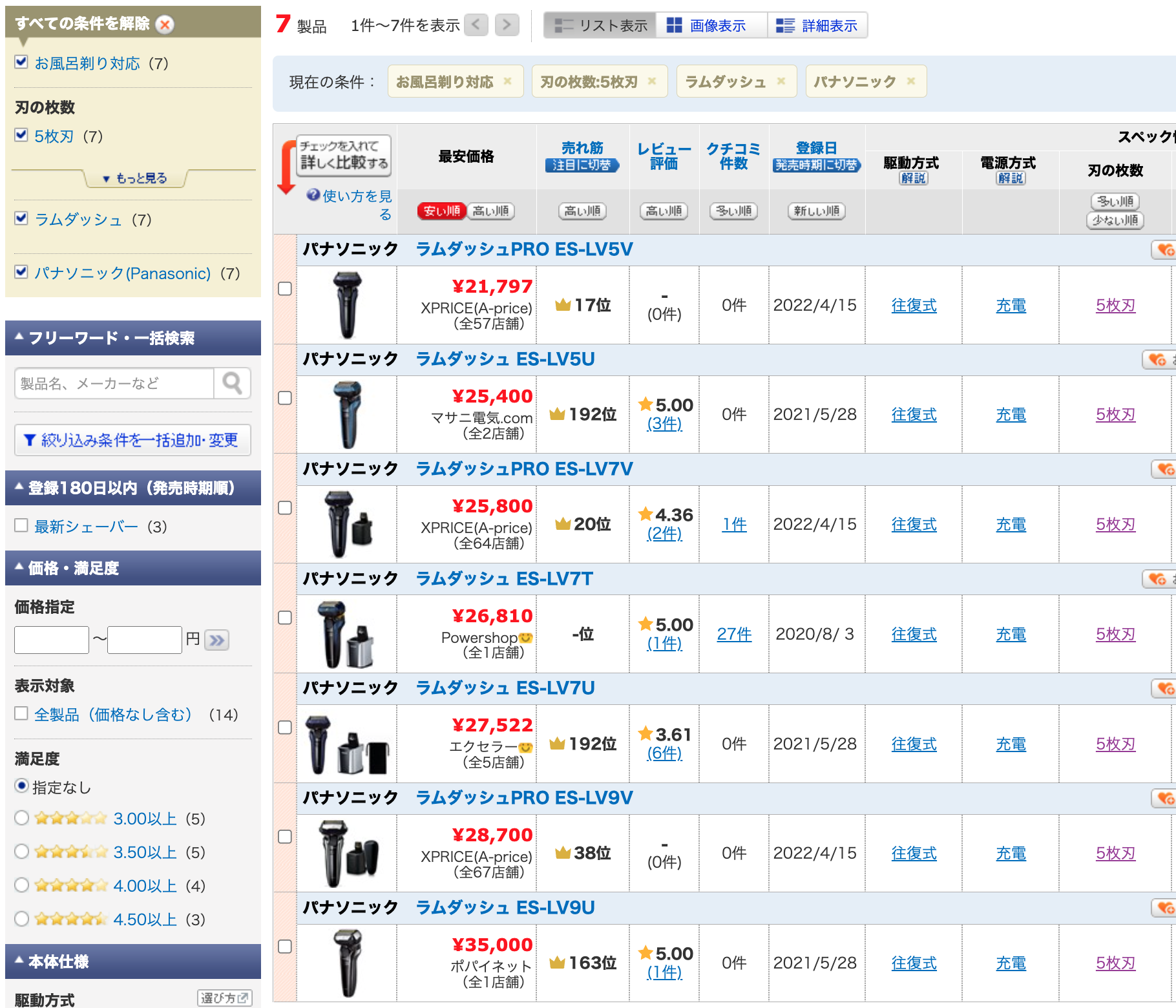The image size is (1176, 1008).
Task: Sort 登録日 by 新しい順
Action: [x=817, y=211]
